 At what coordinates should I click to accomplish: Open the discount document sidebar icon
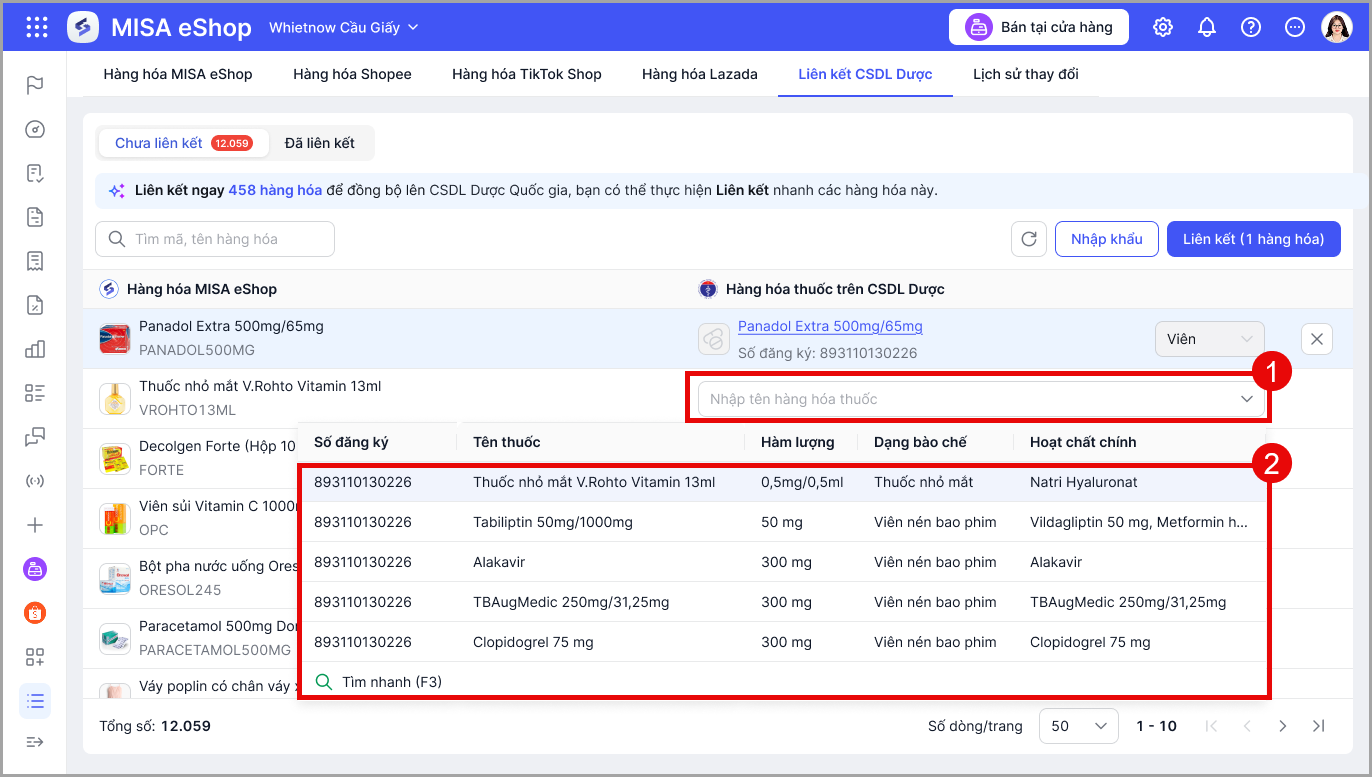point(35,305)
